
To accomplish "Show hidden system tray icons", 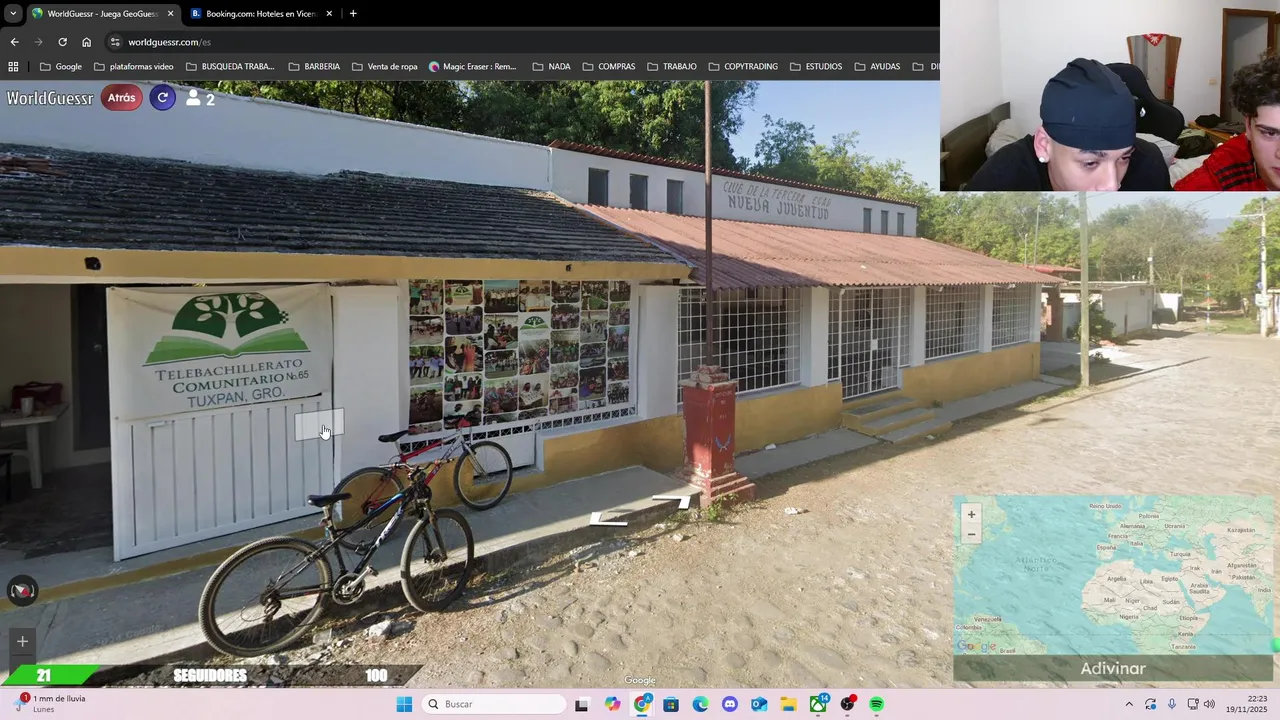I will (x=1129, y=704).
